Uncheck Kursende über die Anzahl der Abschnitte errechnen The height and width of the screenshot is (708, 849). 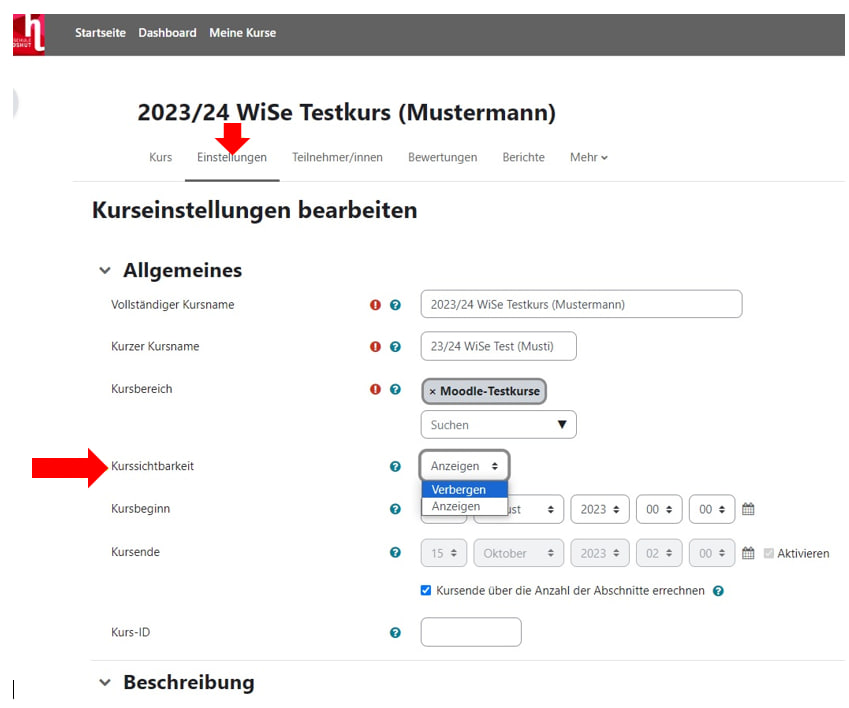pyautogui.click(x=426, y=590)
